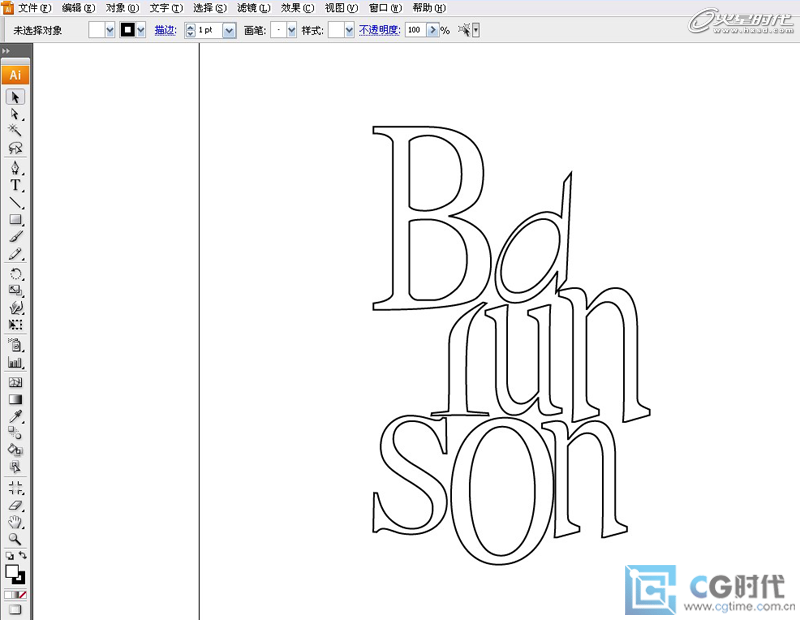Open the brush (画笔) dropdown
The height and width of the screenshot is (620, 800).
click(x=291, y=31)
